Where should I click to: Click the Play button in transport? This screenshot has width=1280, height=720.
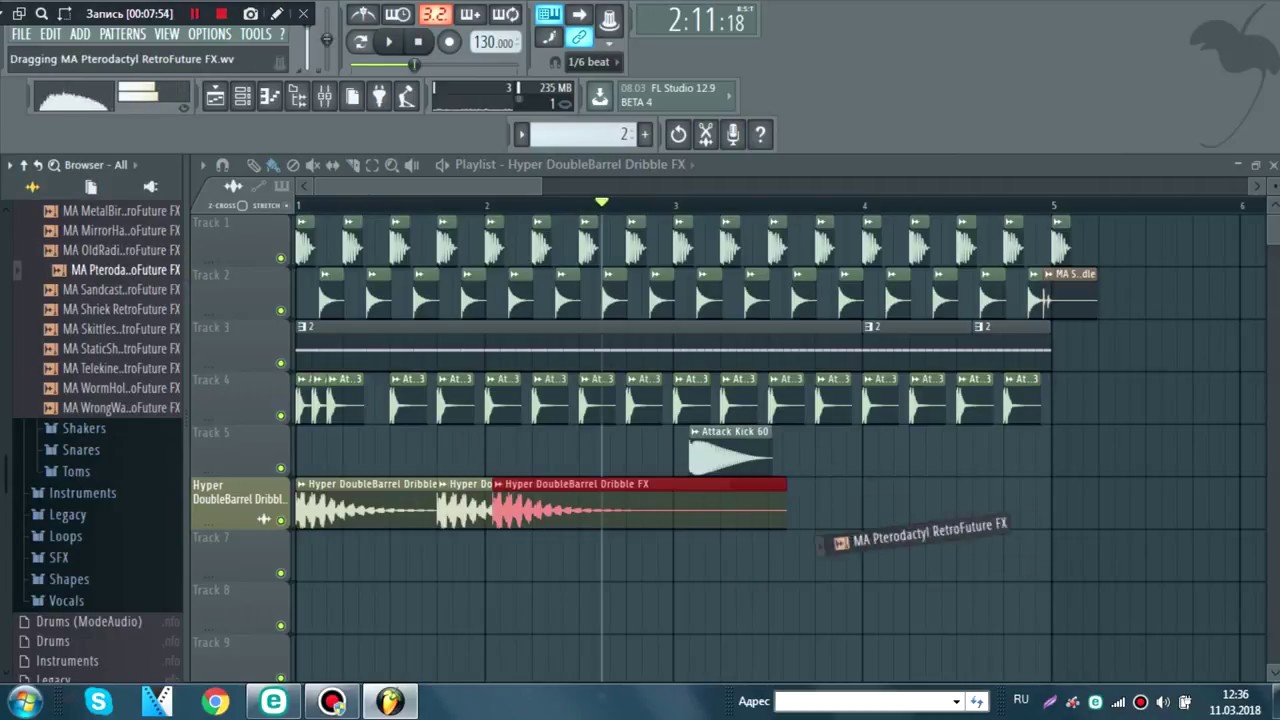(x=389, y=42)
